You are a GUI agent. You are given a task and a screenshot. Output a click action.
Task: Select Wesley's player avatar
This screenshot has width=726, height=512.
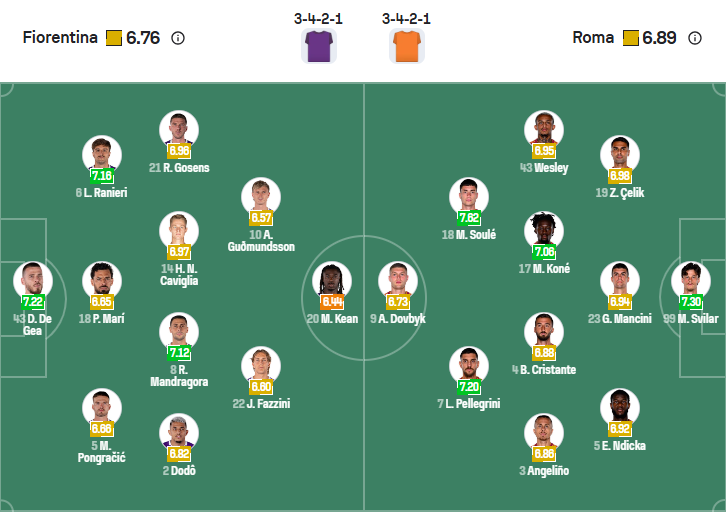(544, 130)
